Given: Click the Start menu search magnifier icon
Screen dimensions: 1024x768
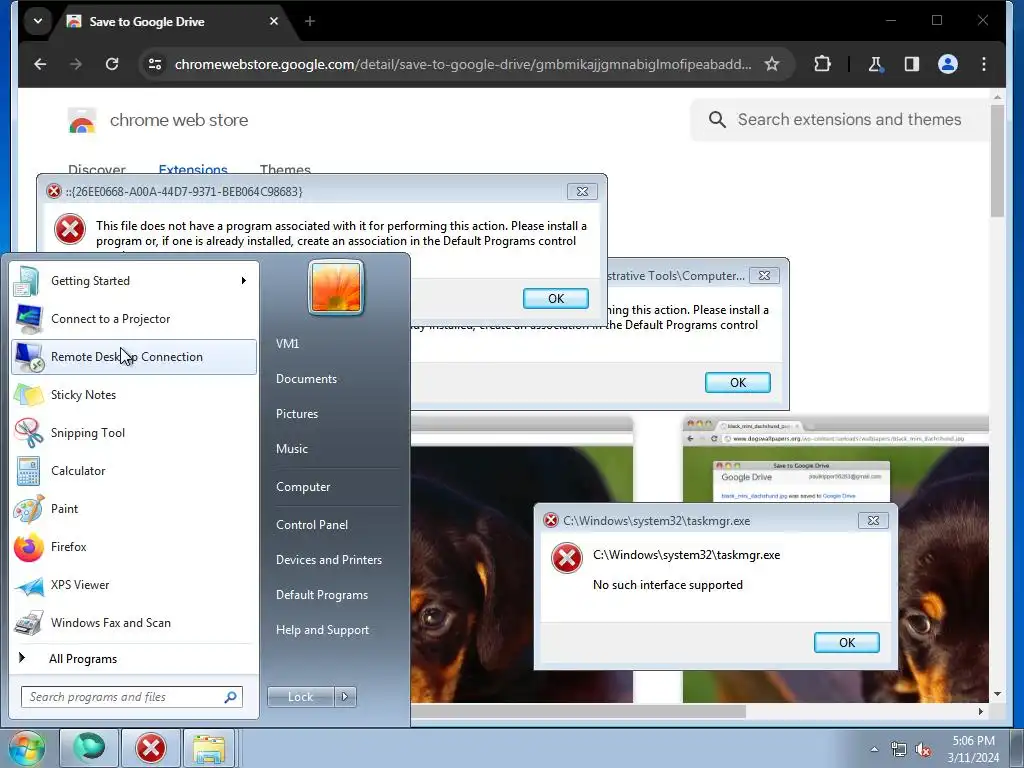Looking at the screenshot, I should point(231,697).
